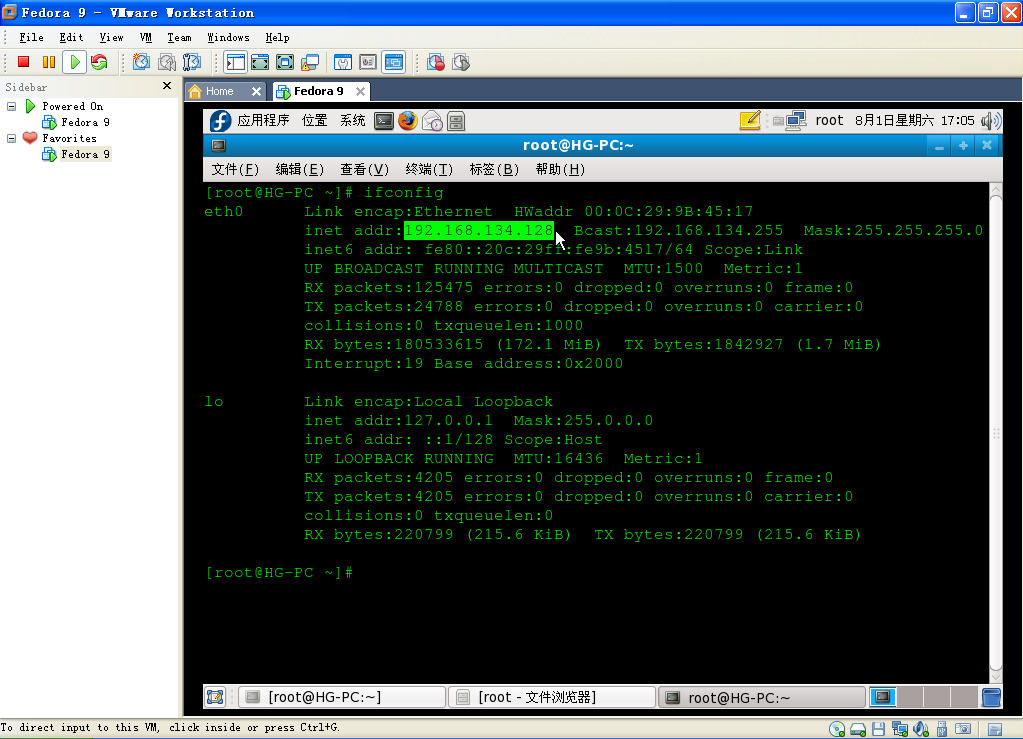Launch Firefox from the Fedora panel
1023x739 pixels.
coord(407,121)
